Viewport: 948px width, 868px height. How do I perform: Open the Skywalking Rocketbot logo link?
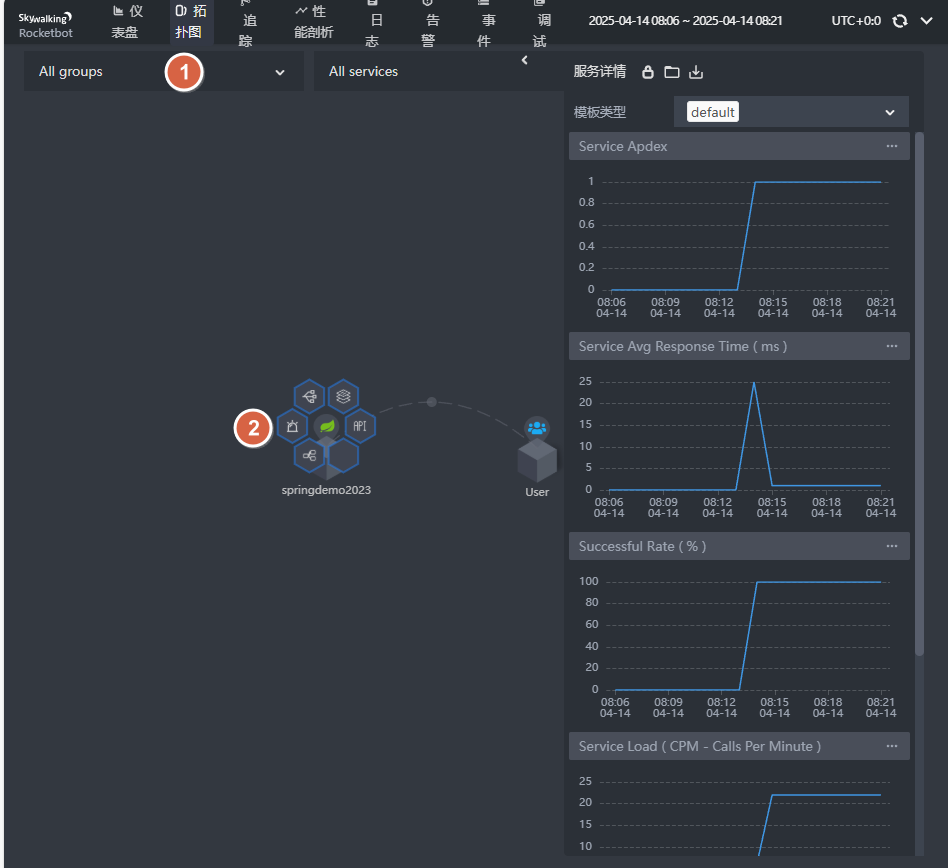45,25
